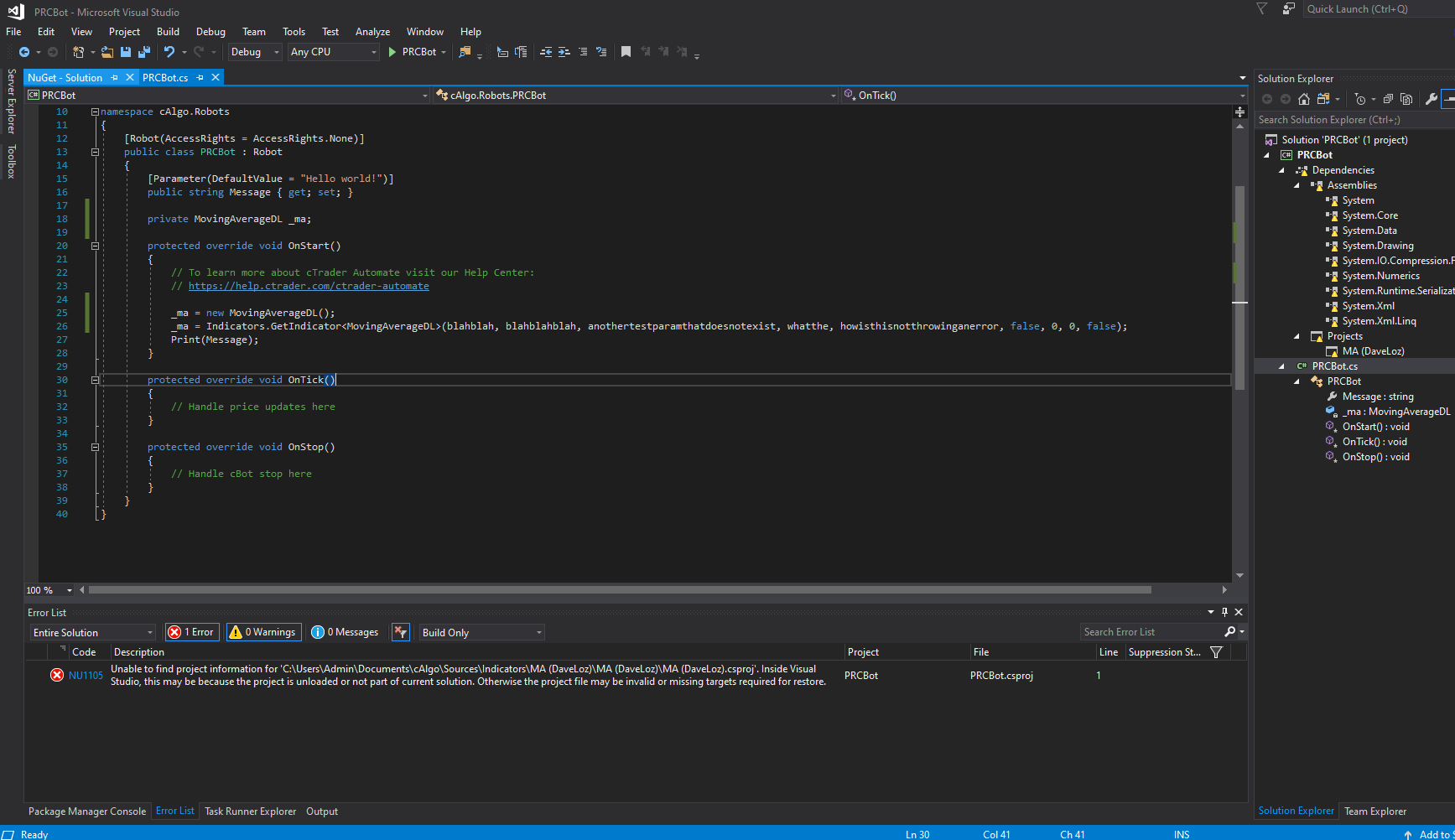Undo last action via toolbar icon
This screenshot has width=1455, height=840.
click(x=169, y=52)
